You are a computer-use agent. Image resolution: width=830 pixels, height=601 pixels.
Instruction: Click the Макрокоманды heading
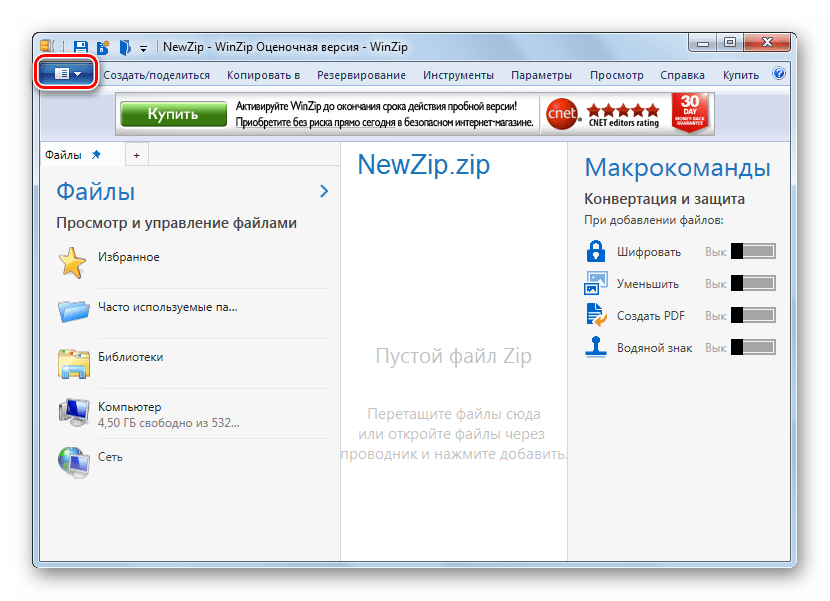(x=678, y=168)
